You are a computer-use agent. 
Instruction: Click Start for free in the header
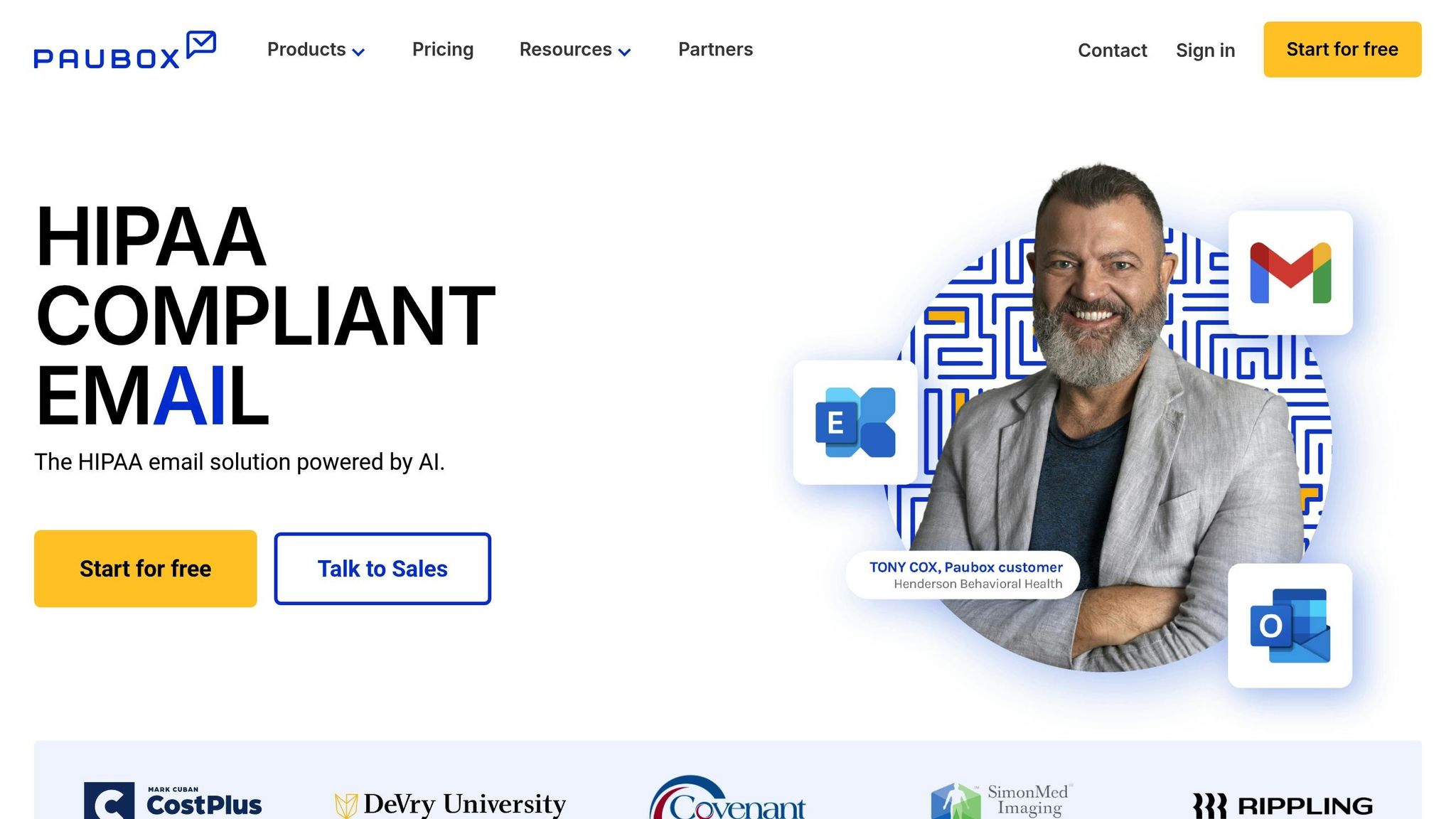point(1342,49)
